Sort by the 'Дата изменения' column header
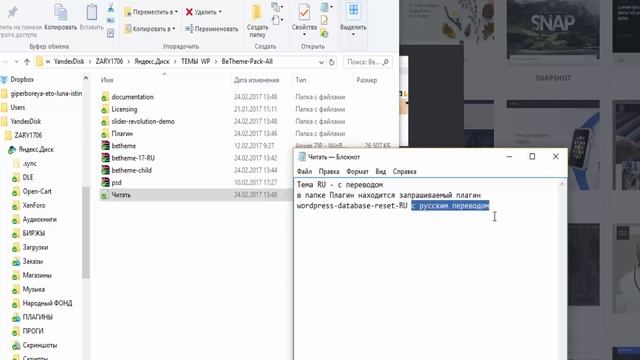The width and height of the screenshot is (640, 360). 256,80
